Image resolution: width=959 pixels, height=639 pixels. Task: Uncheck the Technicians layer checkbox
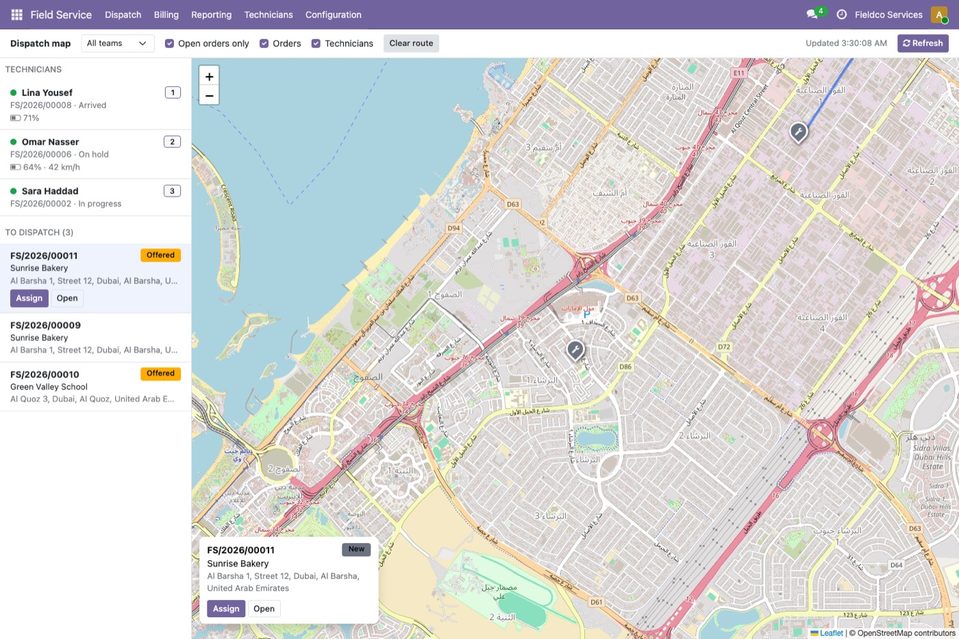coord(316,43)
